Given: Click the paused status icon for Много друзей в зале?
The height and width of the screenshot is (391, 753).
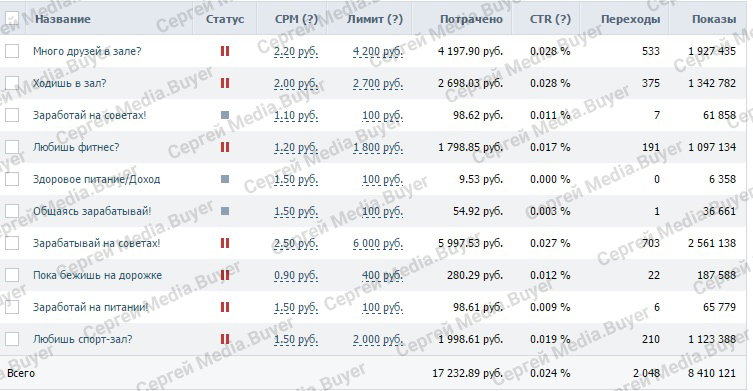Looking at the screenshot, I should point(225,51).
